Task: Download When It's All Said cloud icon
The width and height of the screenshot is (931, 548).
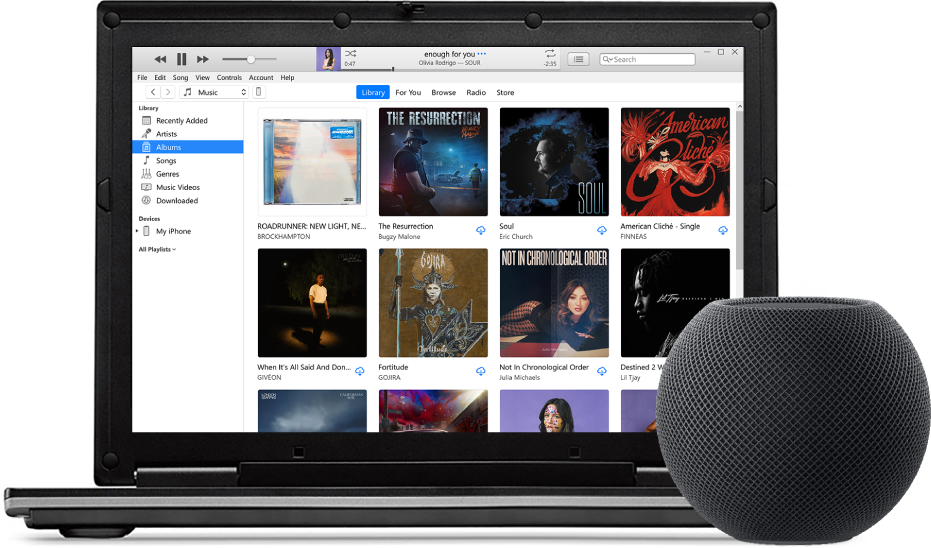Action: click(x=360, y=372)
